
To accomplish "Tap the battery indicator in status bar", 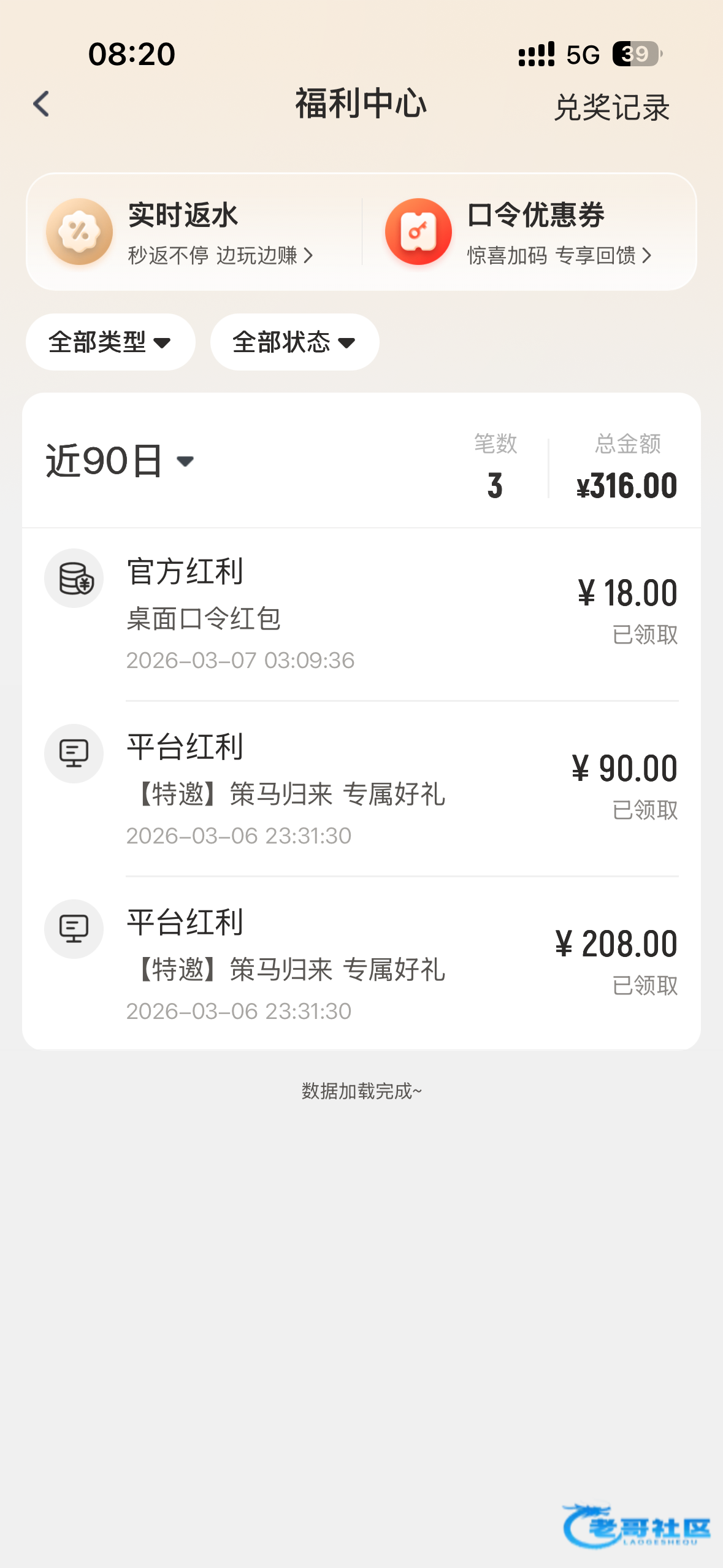I will tap(637, 54).
